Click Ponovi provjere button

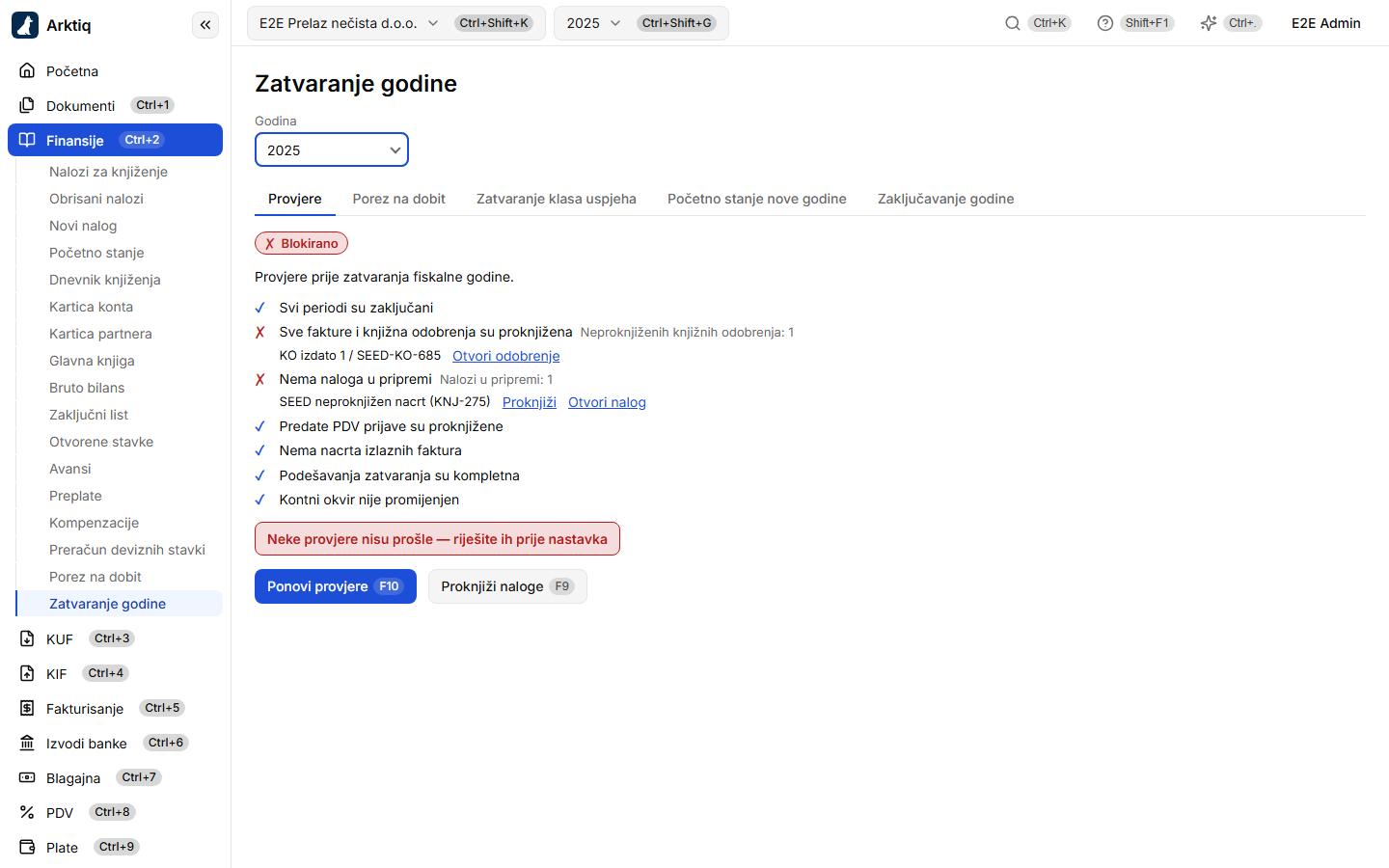point(336,586)
